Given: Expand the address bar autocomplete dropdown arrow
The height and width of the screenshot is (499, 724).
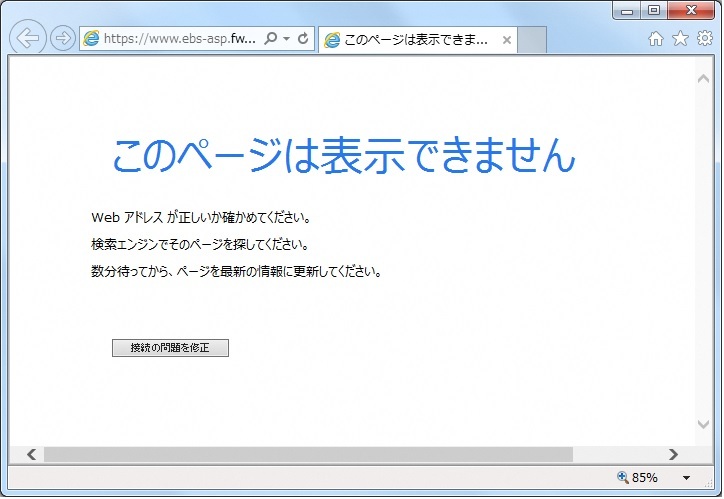Looking at the screenshot, I should pos(286,39).
